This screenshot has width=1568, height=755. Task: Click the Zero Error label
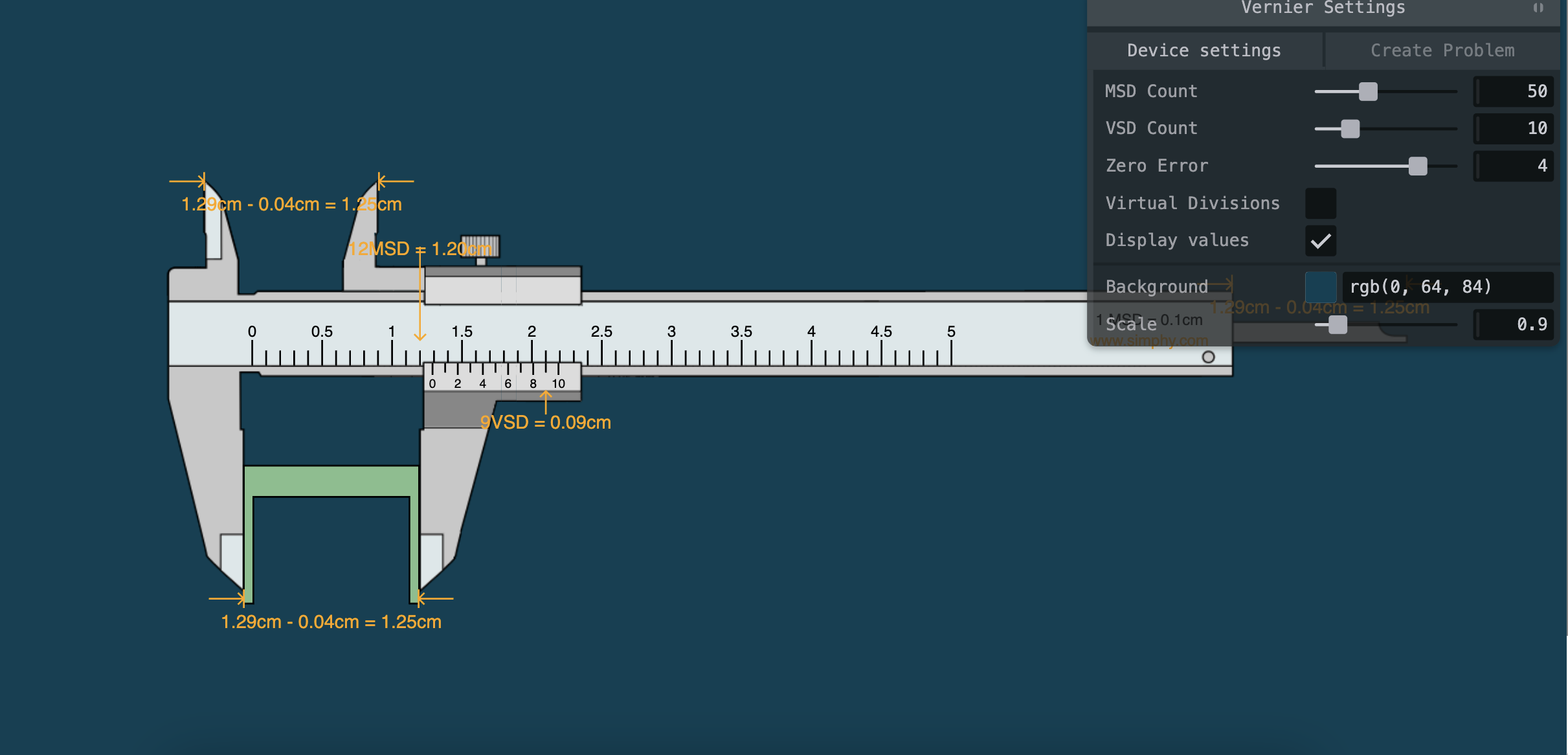[1157, 166]
